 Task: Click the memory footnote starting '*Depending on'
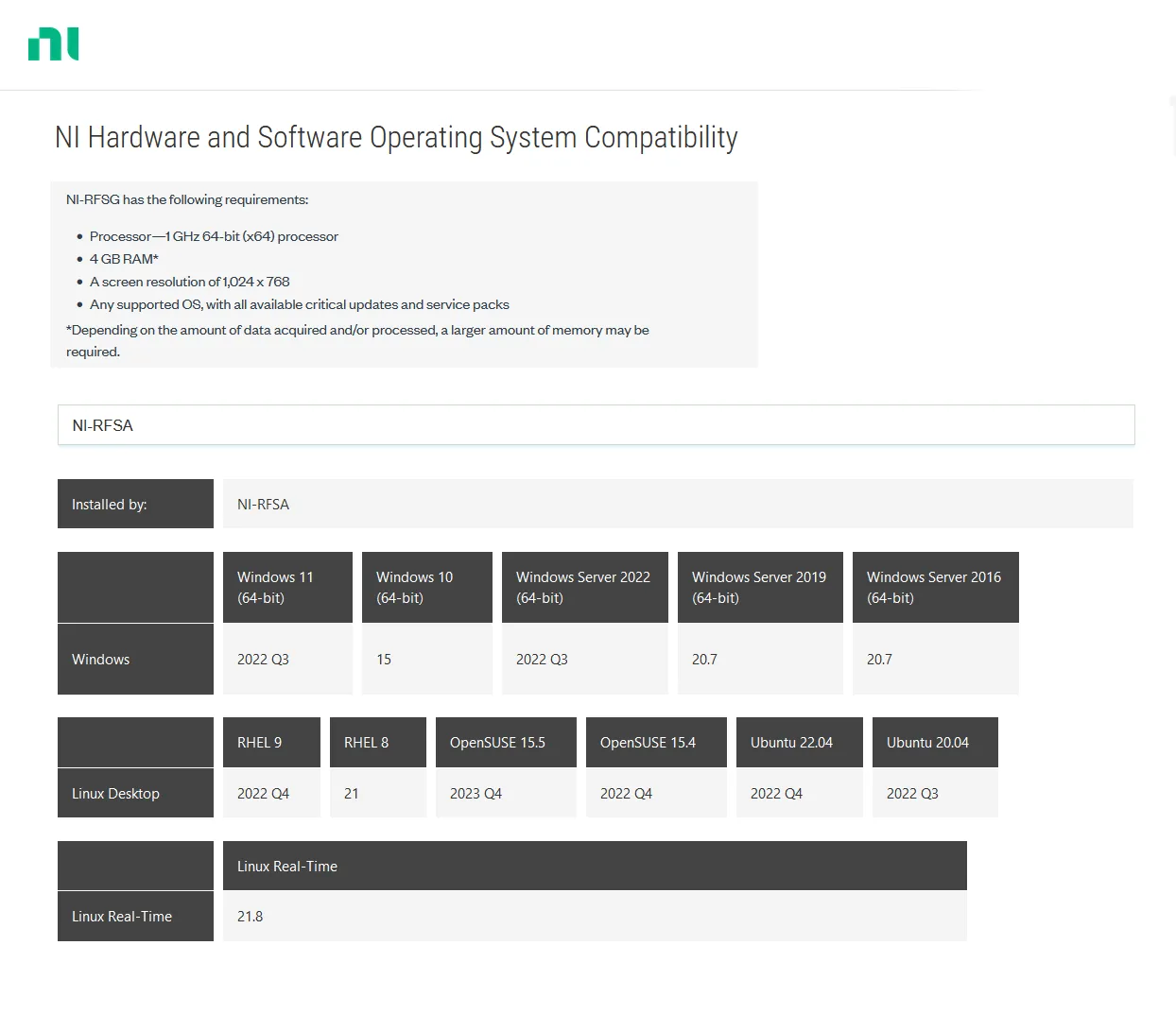coord(357,340)
